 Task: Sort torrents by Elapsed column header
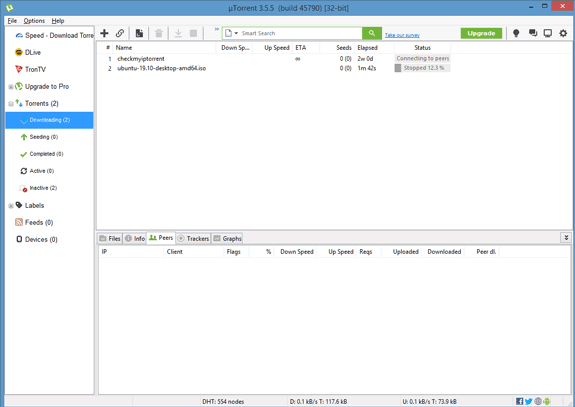[374, 48]
